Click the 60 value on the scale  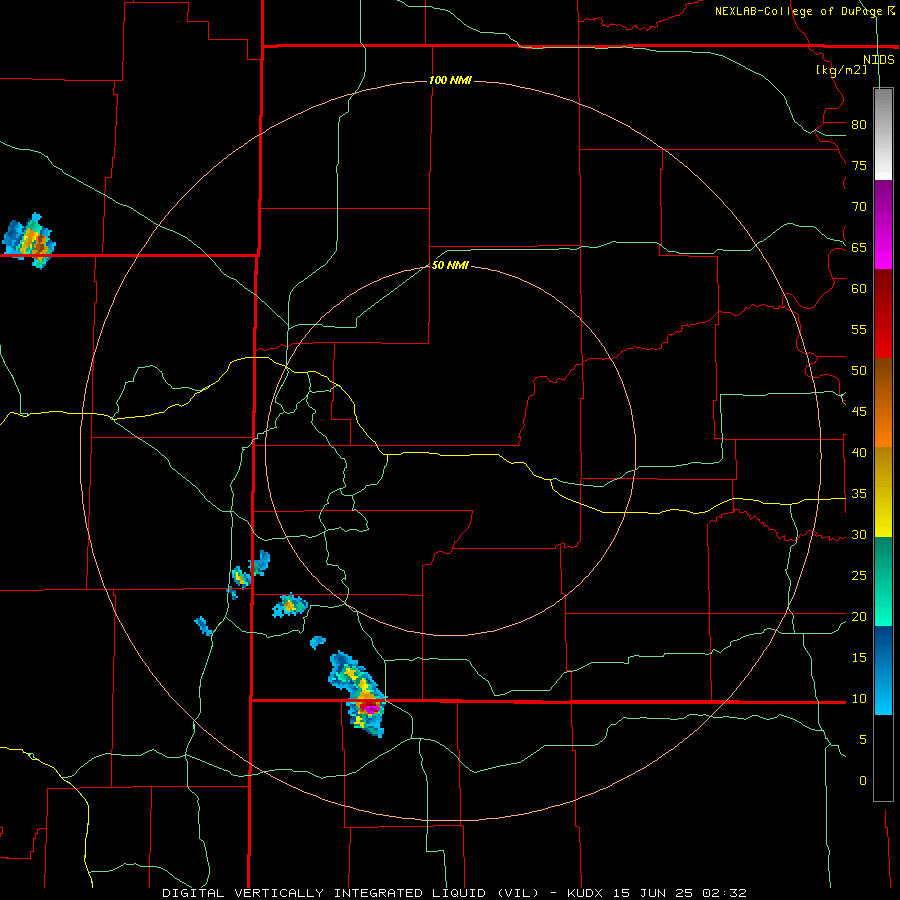click(x=859, y=289)
